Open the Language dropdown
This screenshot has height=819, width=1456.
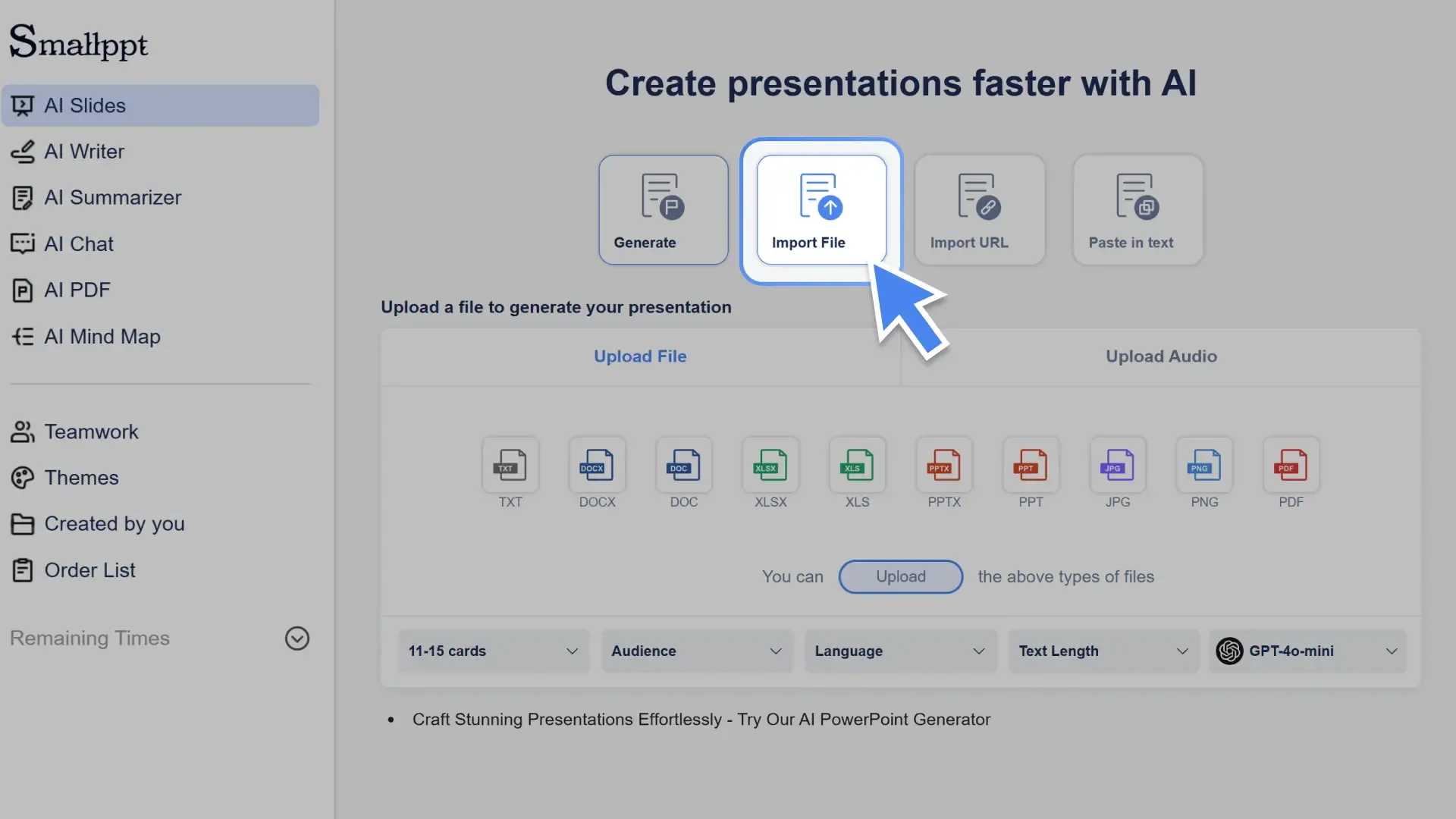tap(899, 651)
